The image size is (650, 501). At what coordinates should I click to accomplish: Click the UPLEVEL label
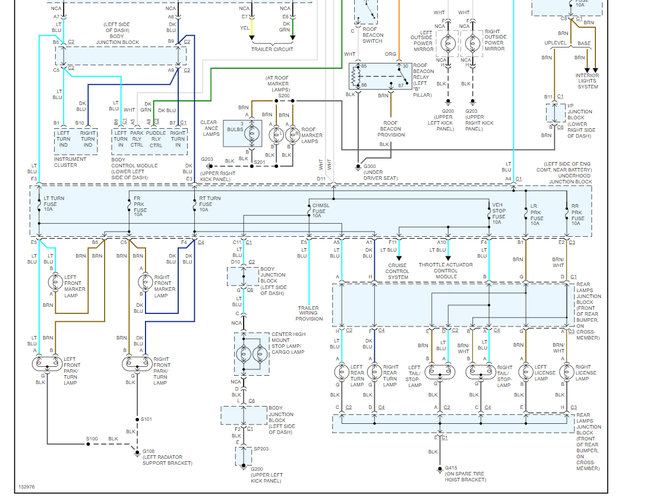coord(555,43)
